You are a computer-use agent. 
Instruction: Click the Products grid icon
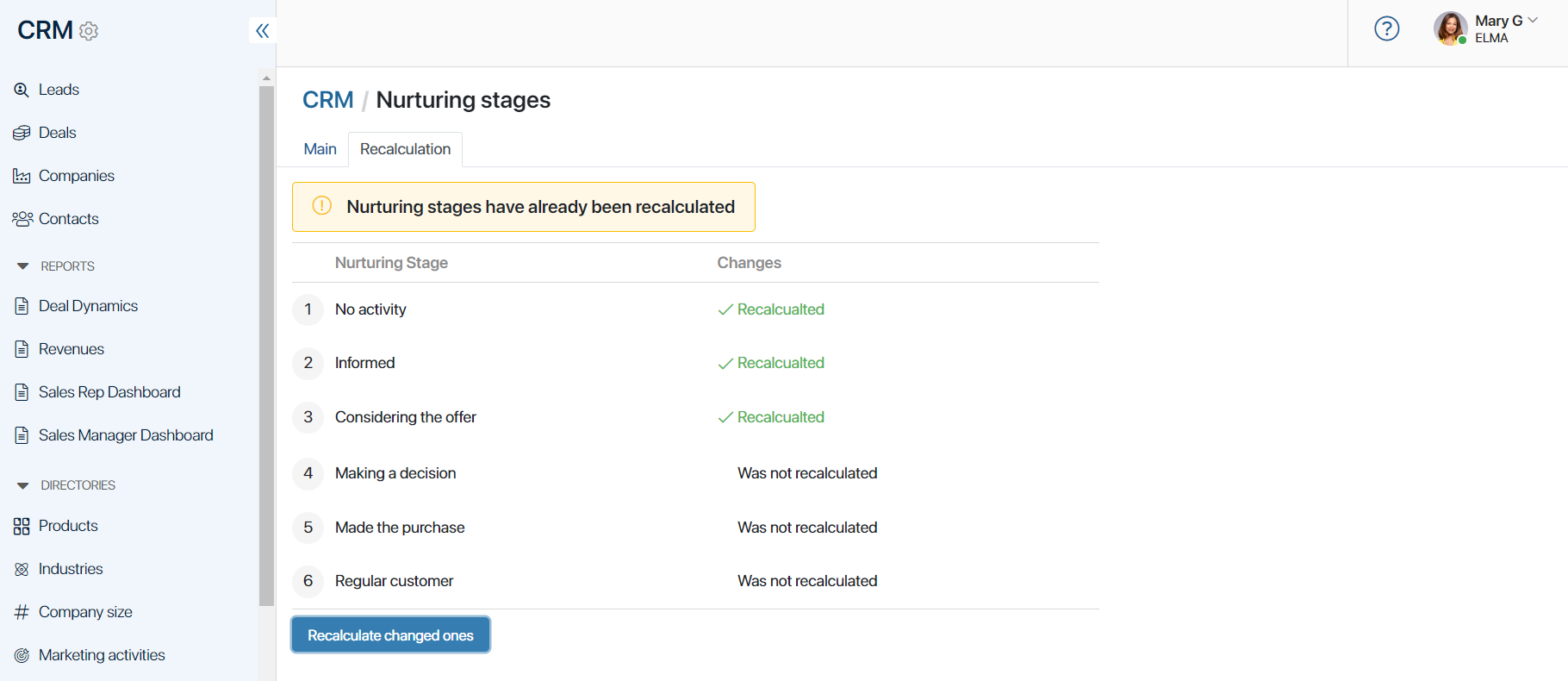(x=22, y=526)
